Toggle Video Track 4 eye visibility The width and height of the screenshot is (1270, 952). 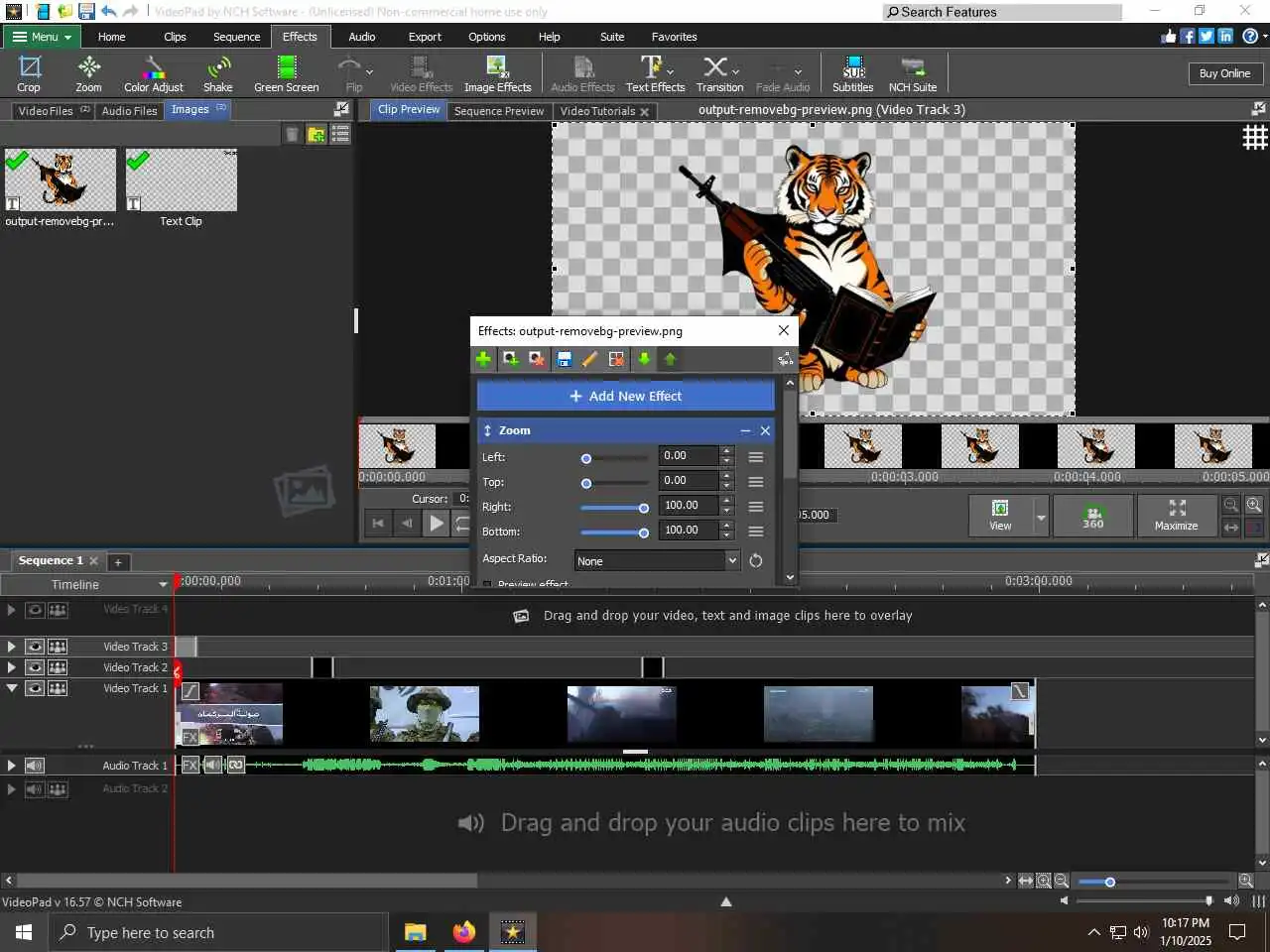[x=35, y=610]
